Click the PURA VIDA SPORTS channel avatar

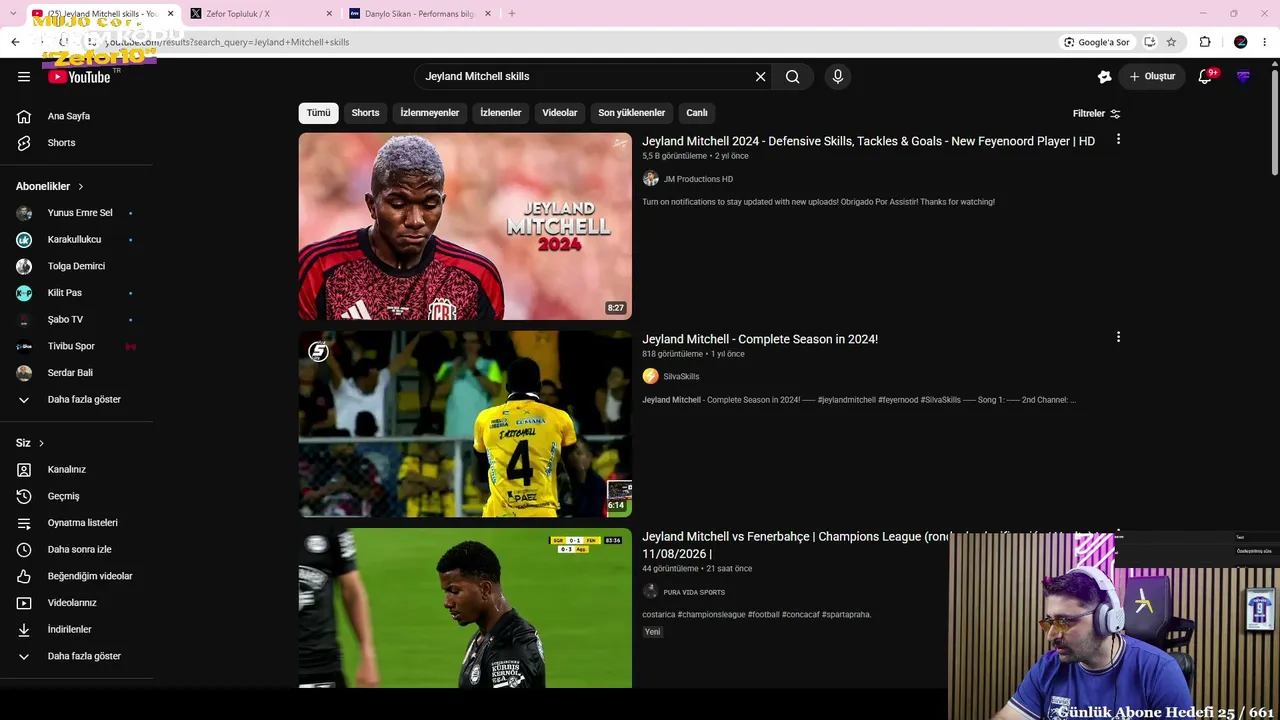(x=651, y=592)
